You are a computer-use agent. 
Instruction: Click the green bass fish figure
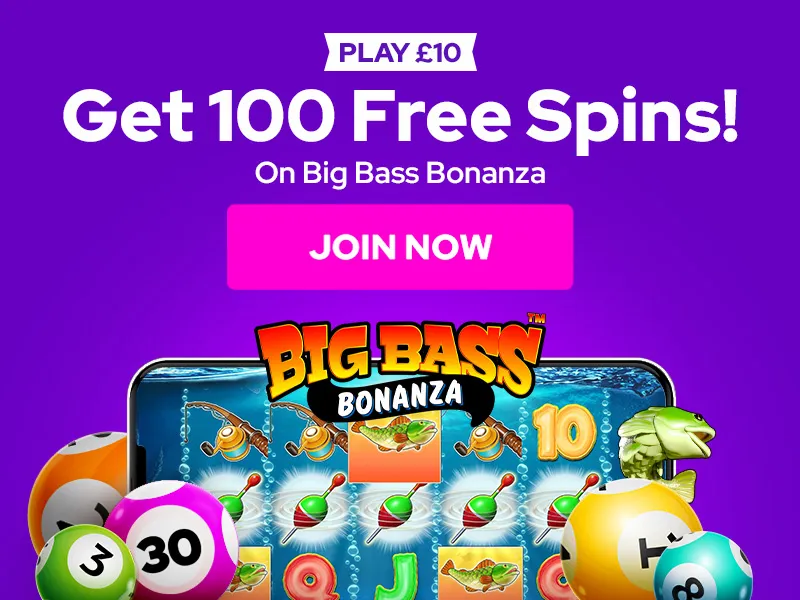(x=663, y=449)
